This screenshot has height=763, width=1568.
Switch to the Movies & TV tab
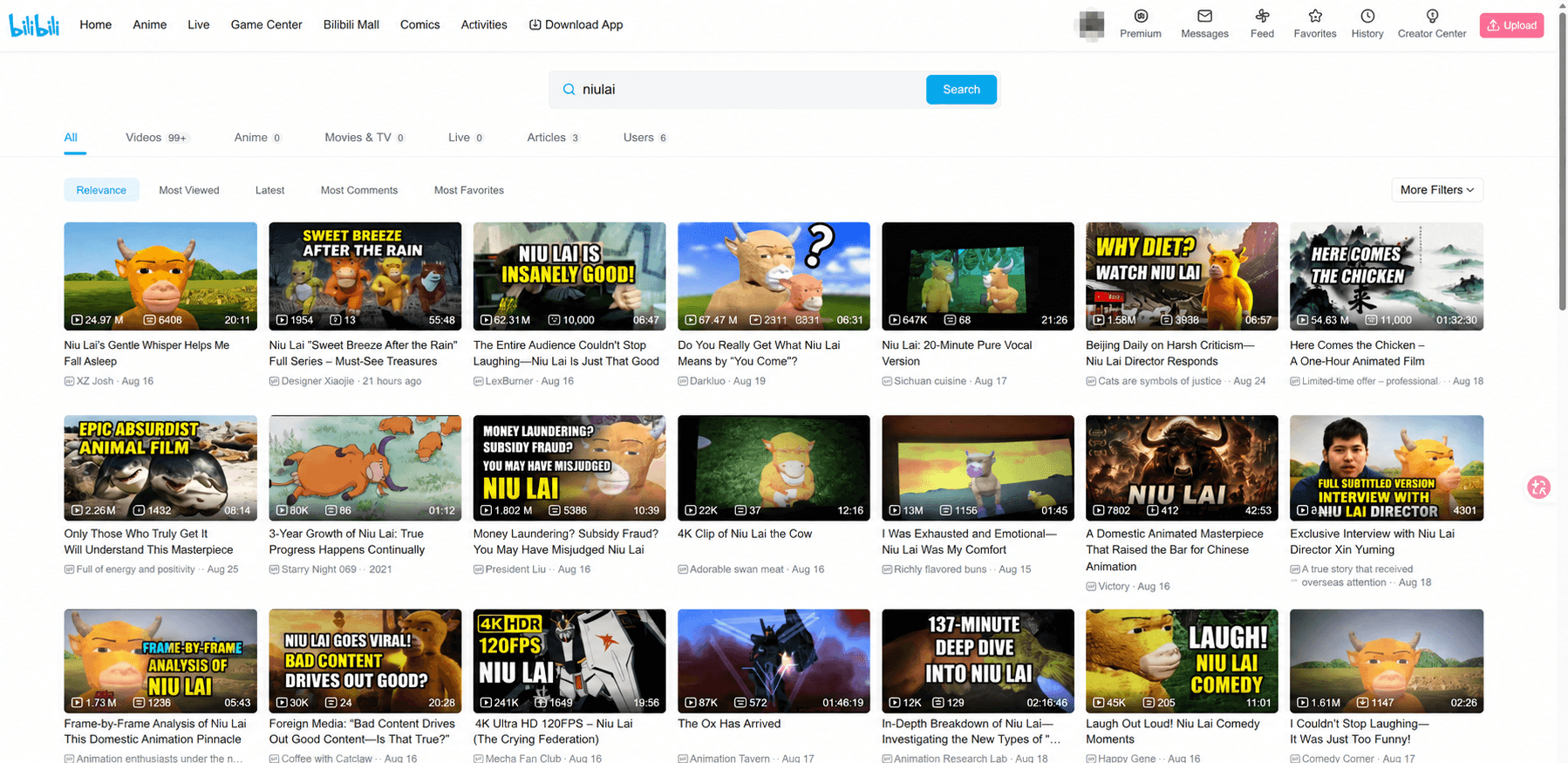click(365, 138)
